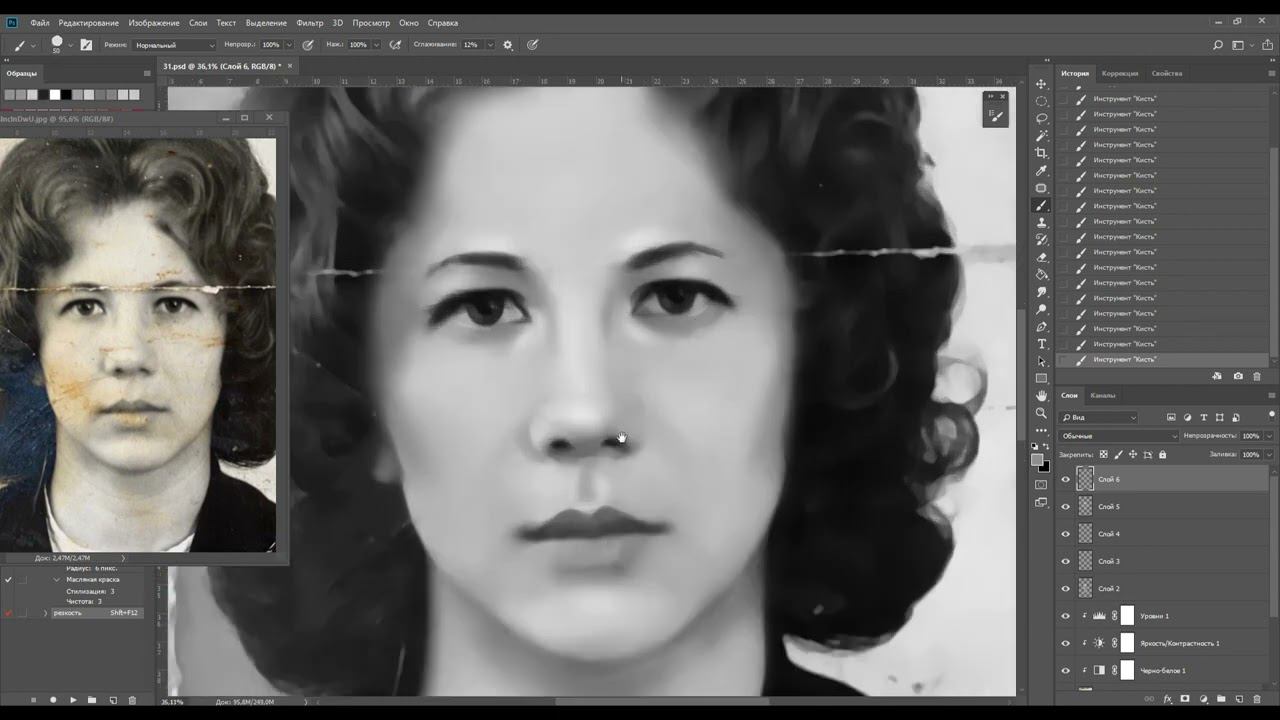
Task: Toggle visibility of Черно-белое 1 layer
Action: click(1065, 671)
